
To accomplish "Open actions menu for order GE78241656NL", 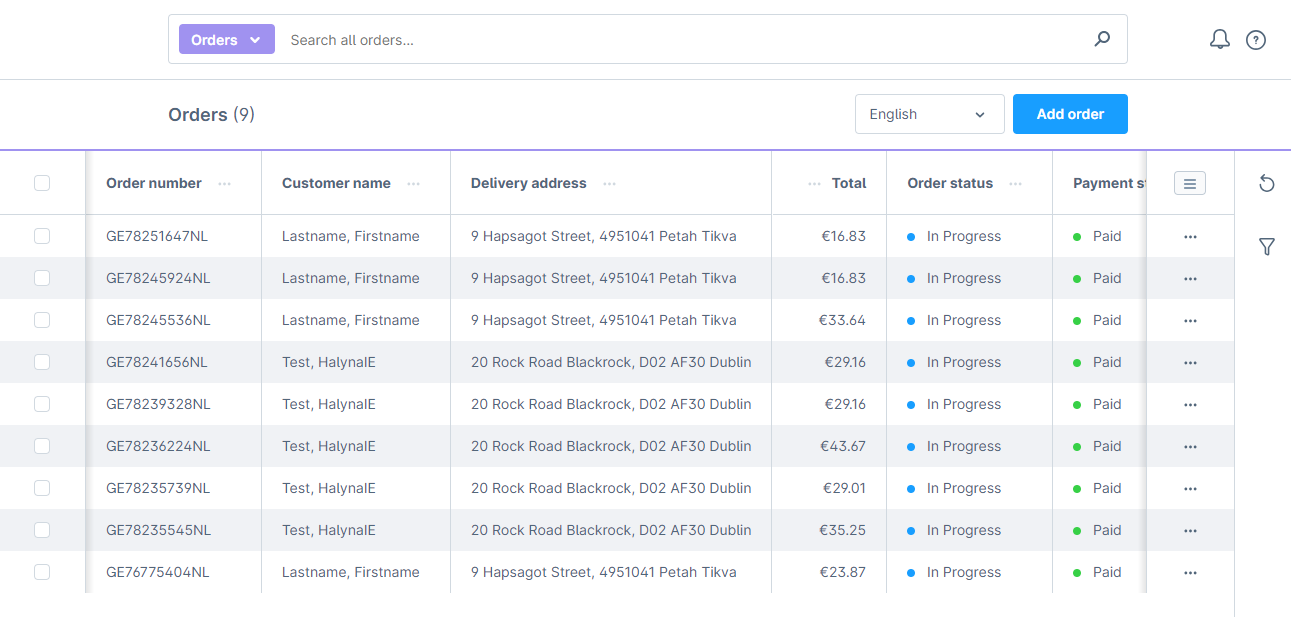I will 1189,362.
